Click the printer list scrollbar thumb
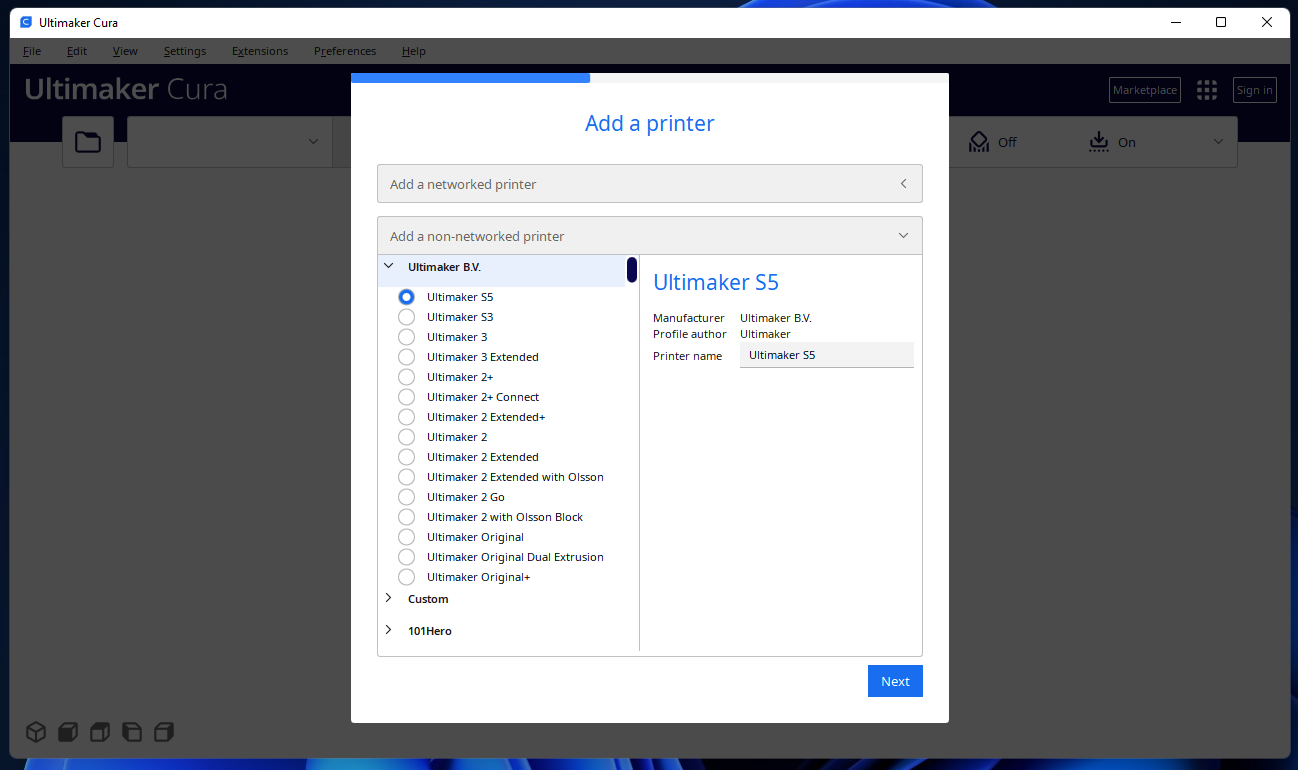Image resolution: width=1298 pixels, height=770 pixels. (632, 270)
